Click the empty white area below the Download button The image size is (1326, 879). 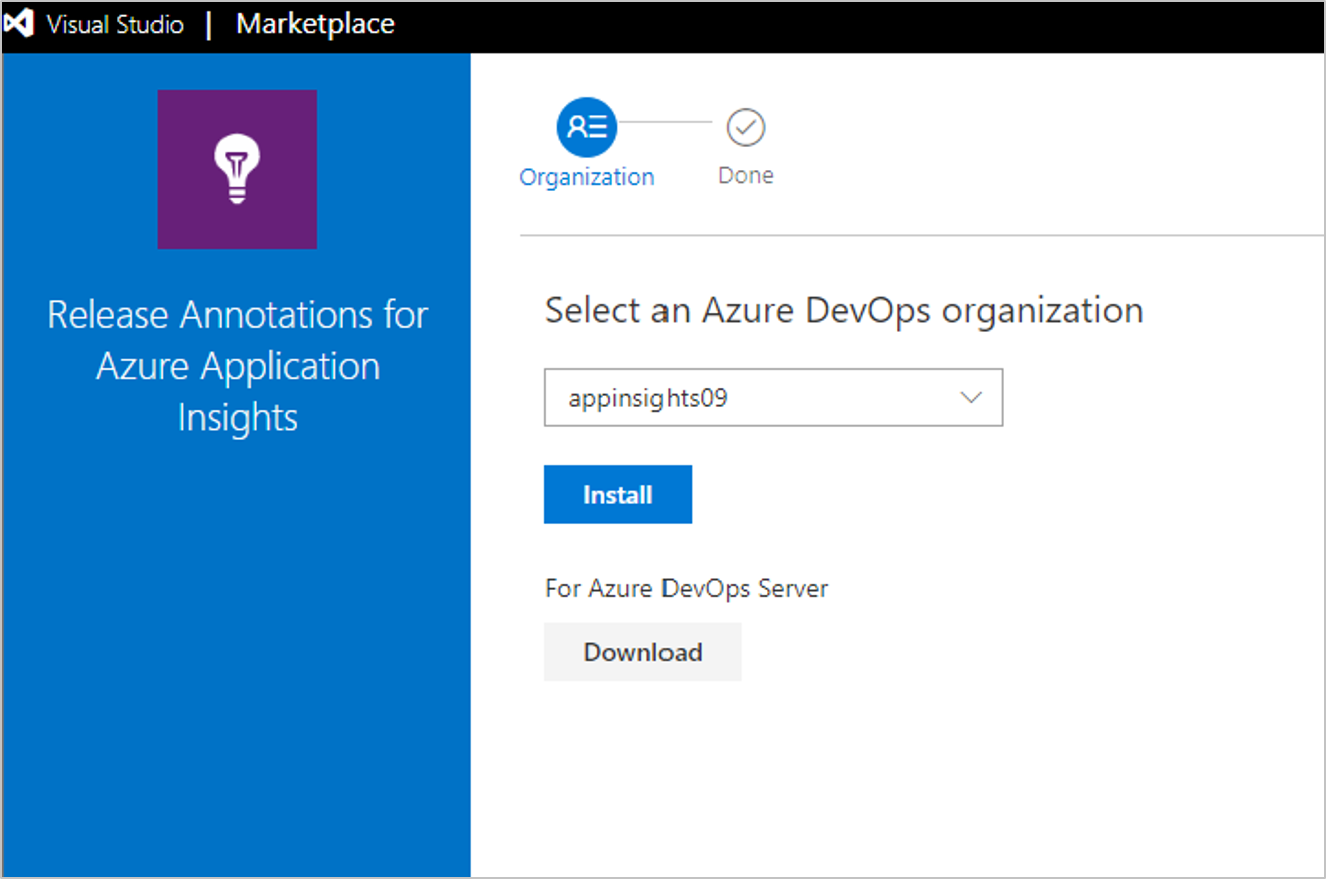click(896, 780)
